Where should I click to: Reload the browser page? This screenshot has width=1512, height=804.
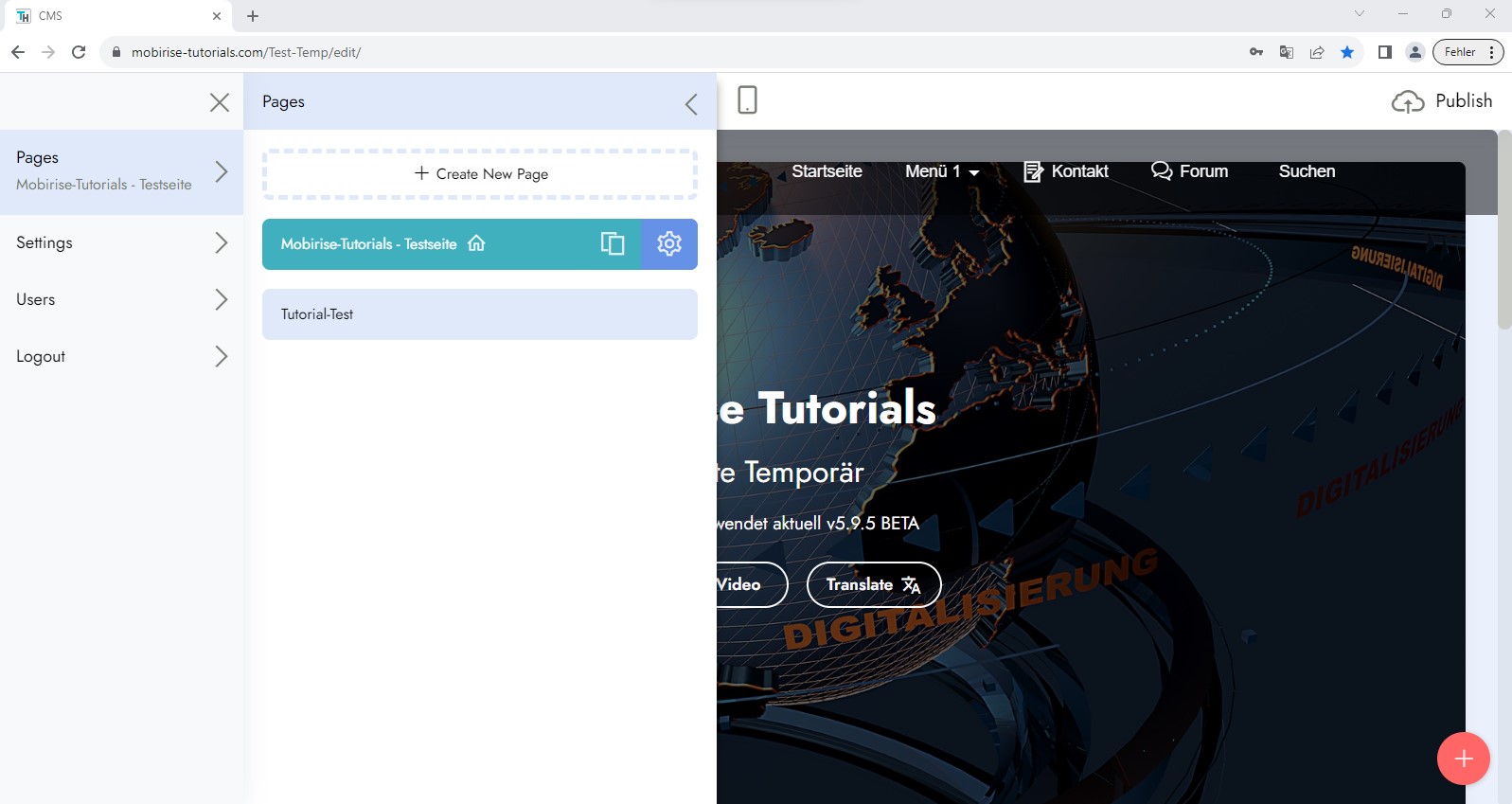coord(79,52)
